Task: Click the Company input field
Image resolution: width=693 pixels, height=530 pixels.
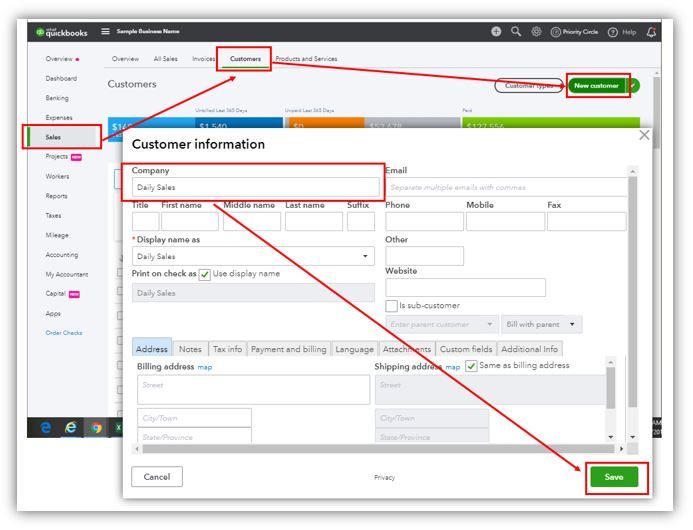Action: coord(255,187)
